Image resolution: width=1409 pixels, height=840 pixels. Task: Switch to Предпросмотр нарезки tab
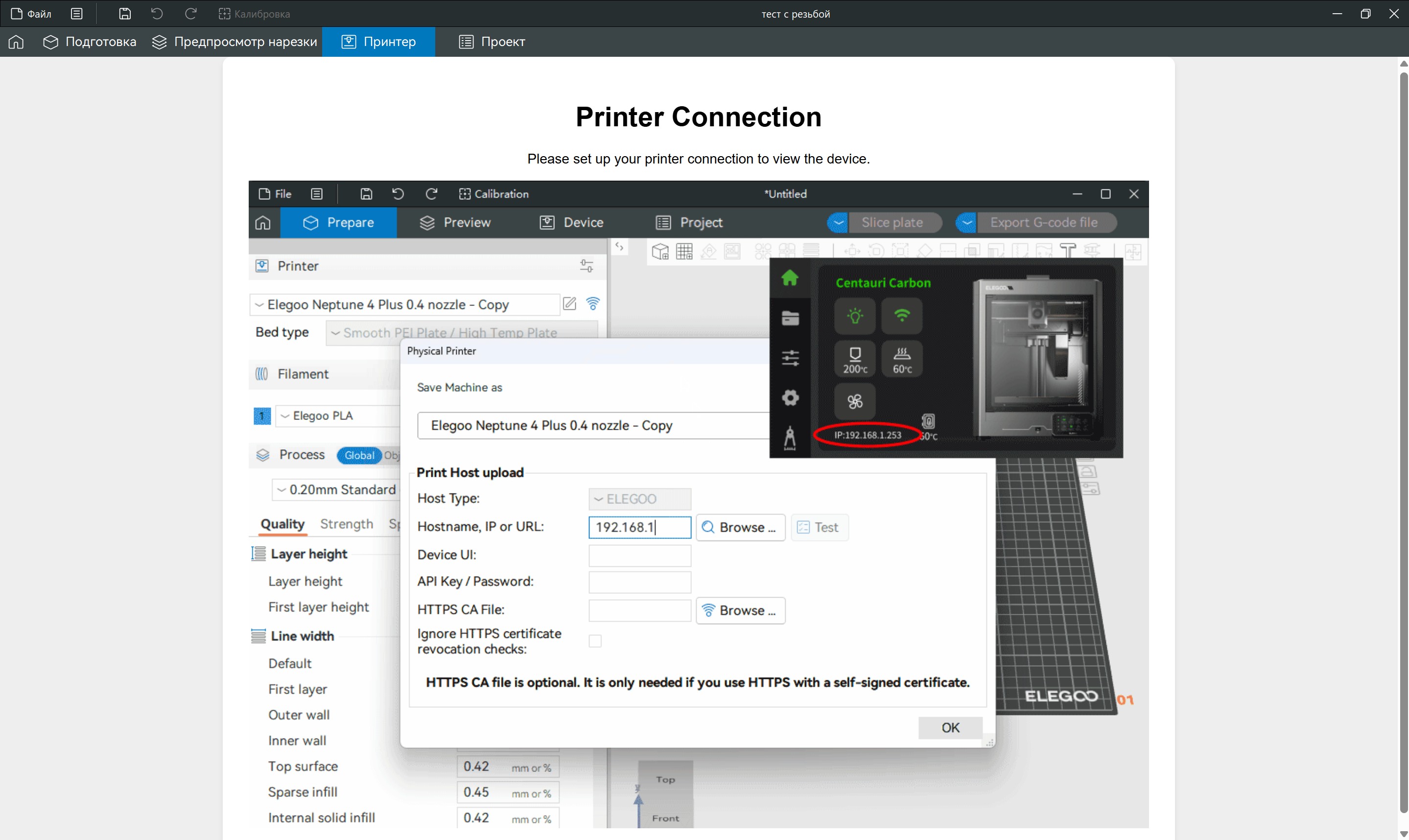235,42
